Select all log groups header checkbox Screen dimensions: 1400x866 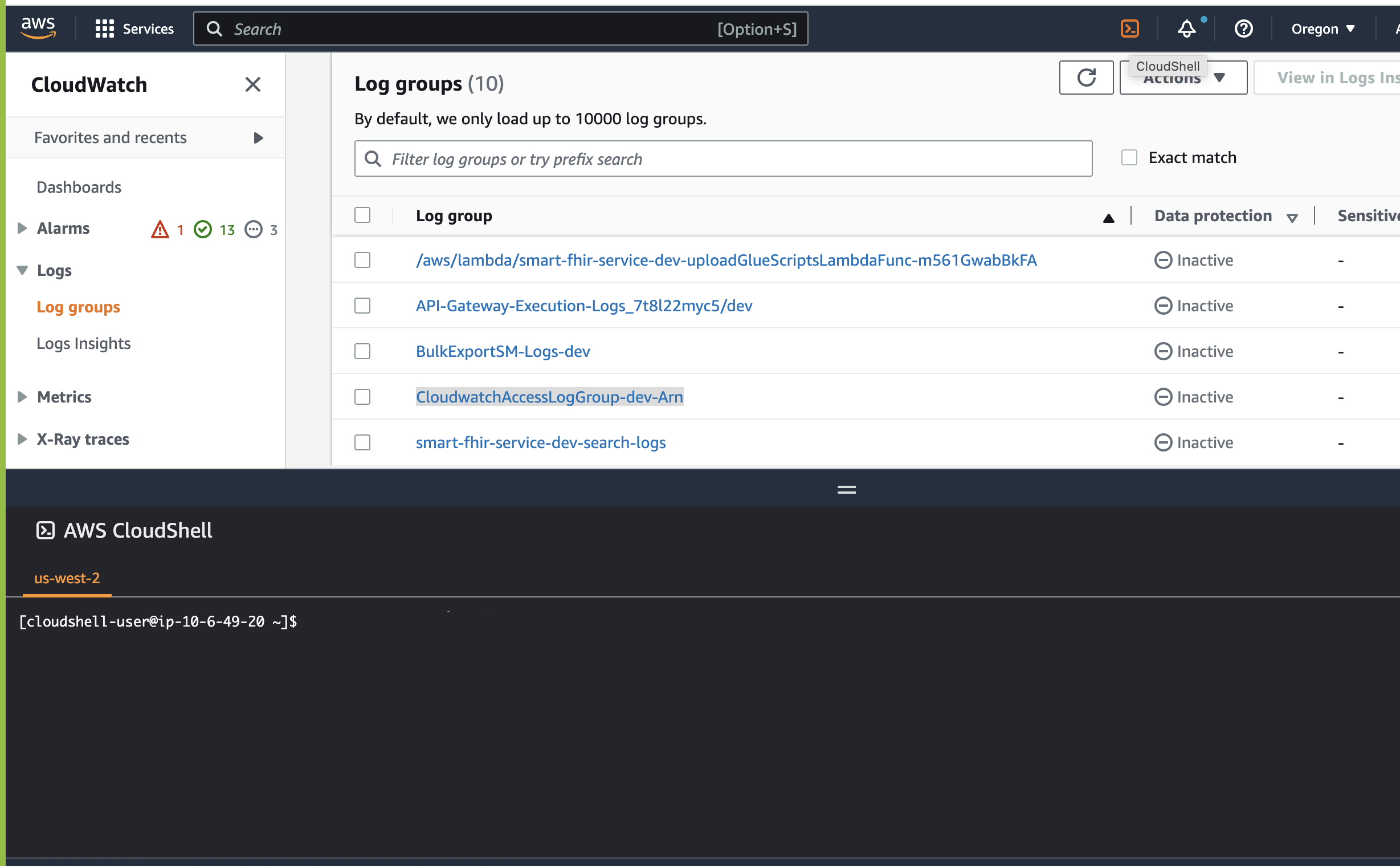point(362,215)
